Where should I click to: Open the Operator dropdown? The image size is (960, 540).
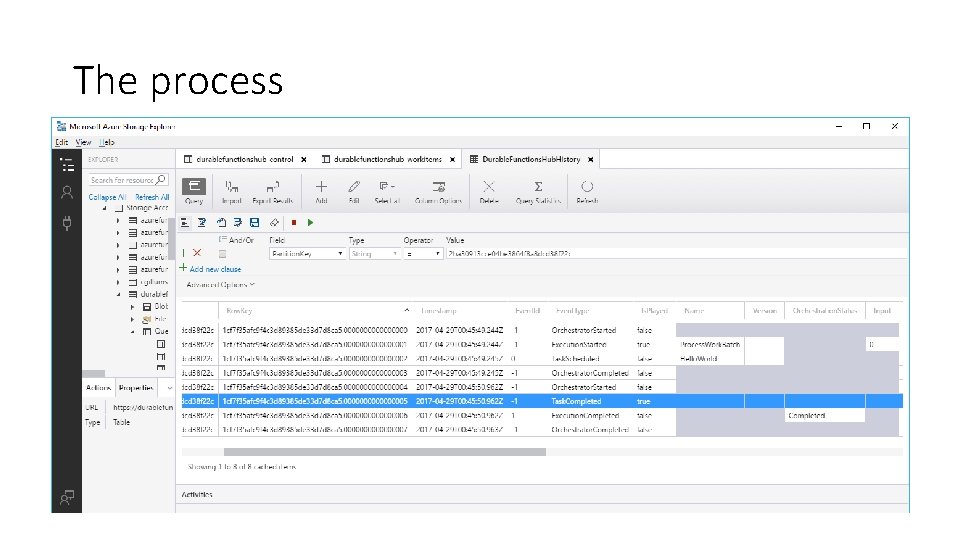click(422, 253)
